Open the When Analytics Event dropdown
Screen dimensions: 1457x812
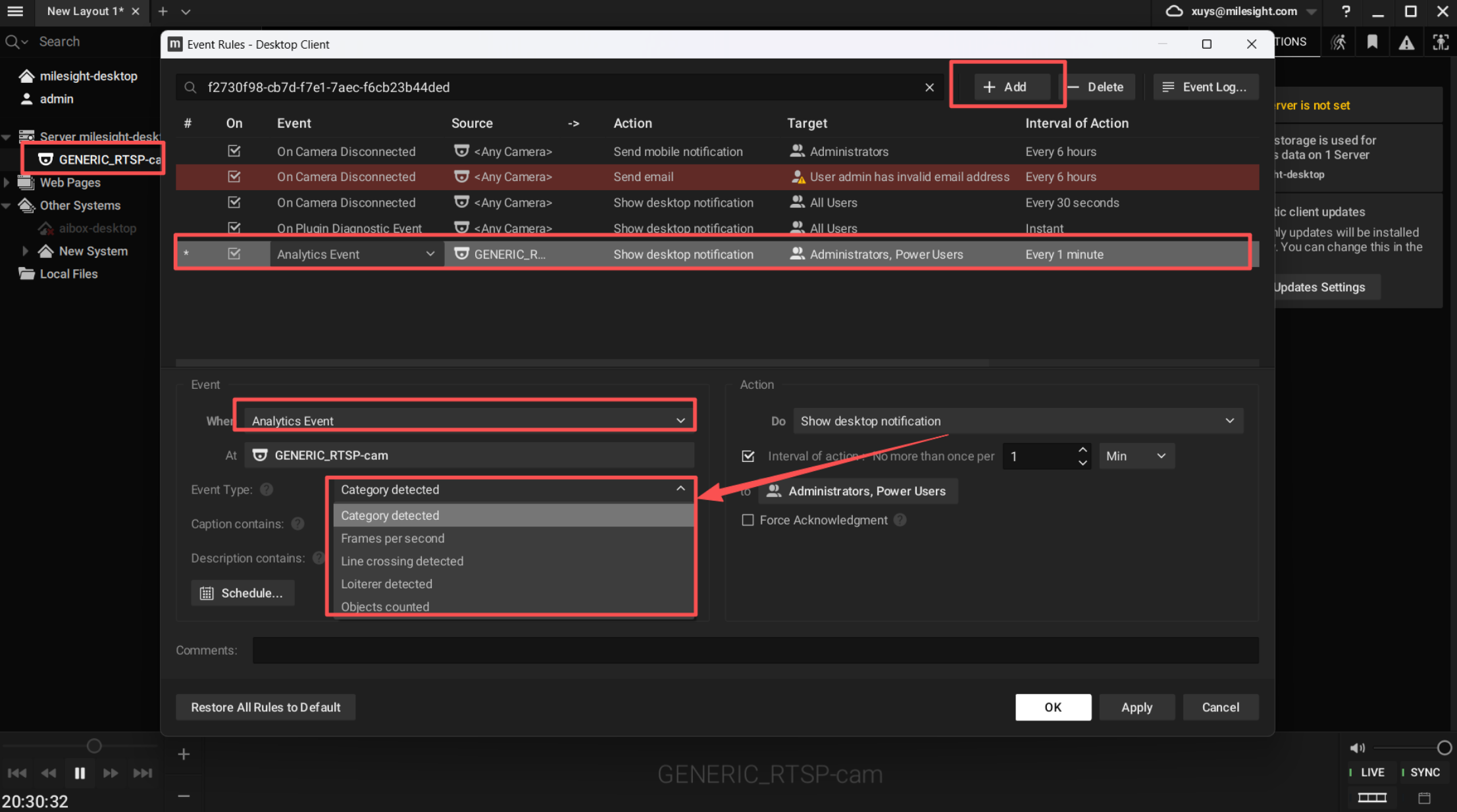(468, 421)
